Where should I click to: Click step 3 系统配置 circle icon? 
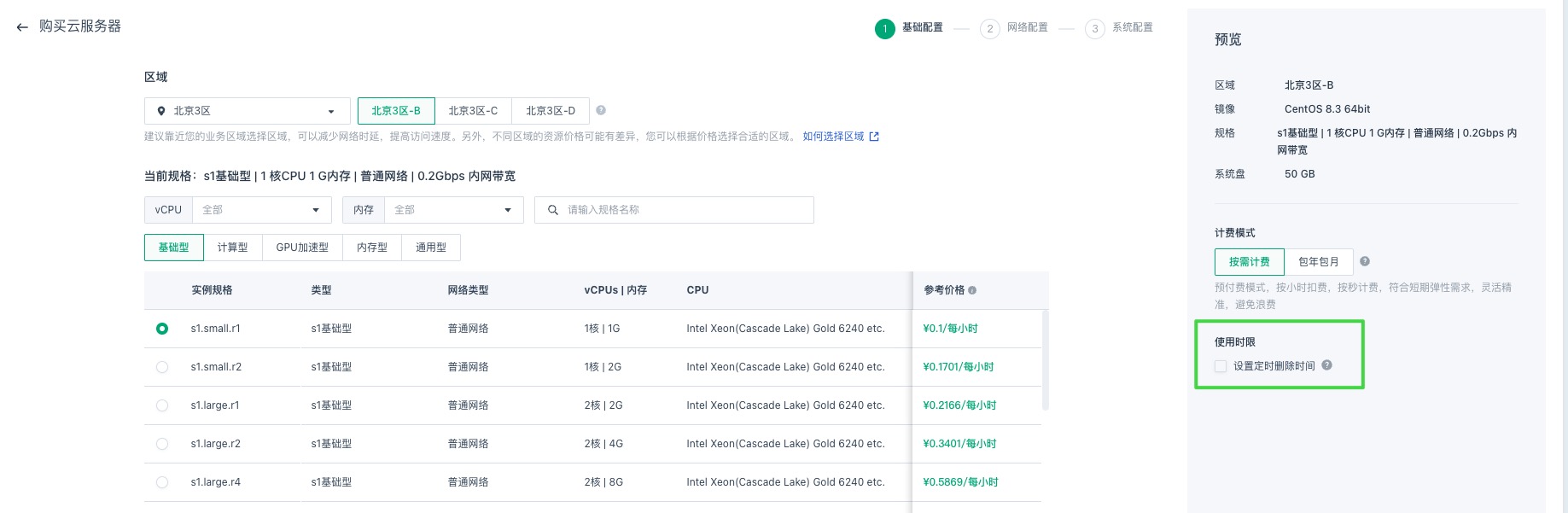(x=1095, y=29)
